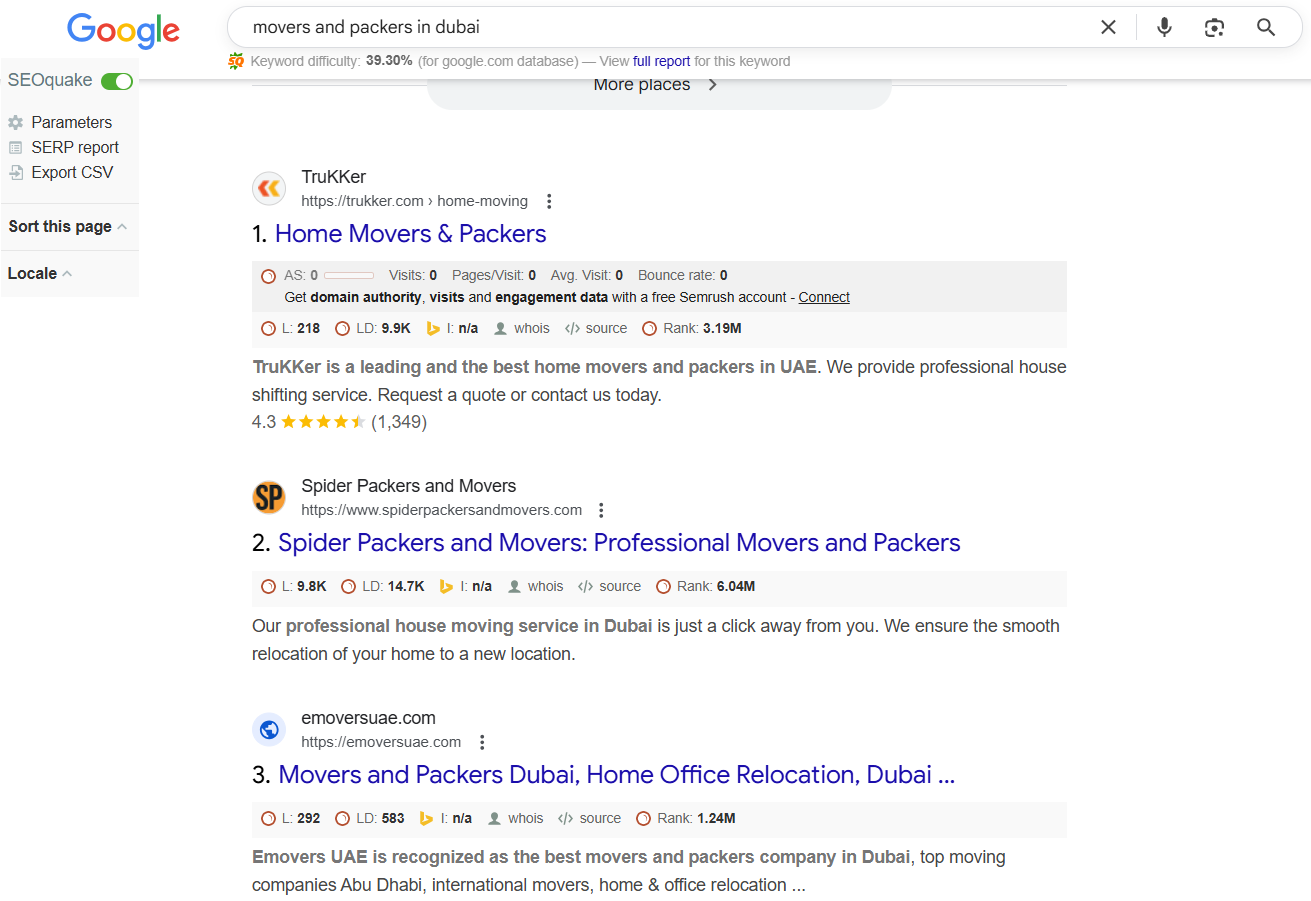Click the Semrush Connect link
Viewport: 1311px width, 901px height.
[824, 297]
